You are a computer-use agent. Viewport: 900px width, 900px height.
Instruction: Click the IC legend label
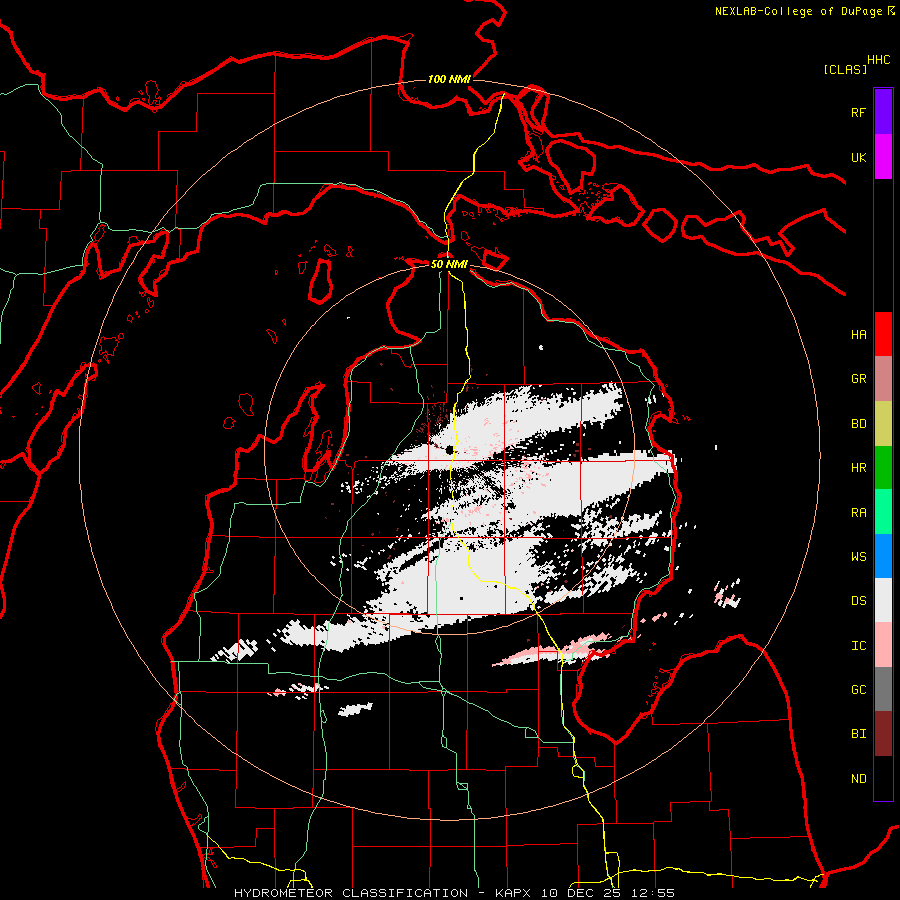(x=858, y=646)
